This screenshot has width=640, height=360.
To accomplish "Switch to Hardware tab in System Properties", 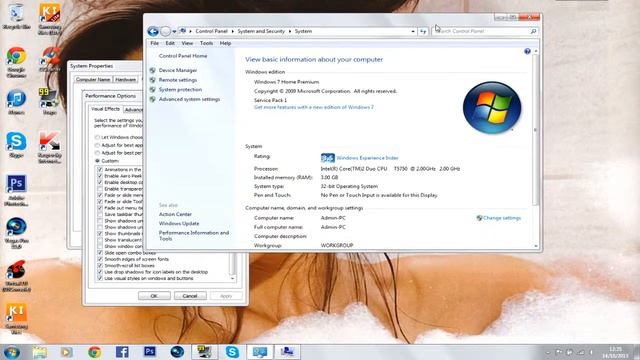I will pyautogui.click(x=126, y=80).
